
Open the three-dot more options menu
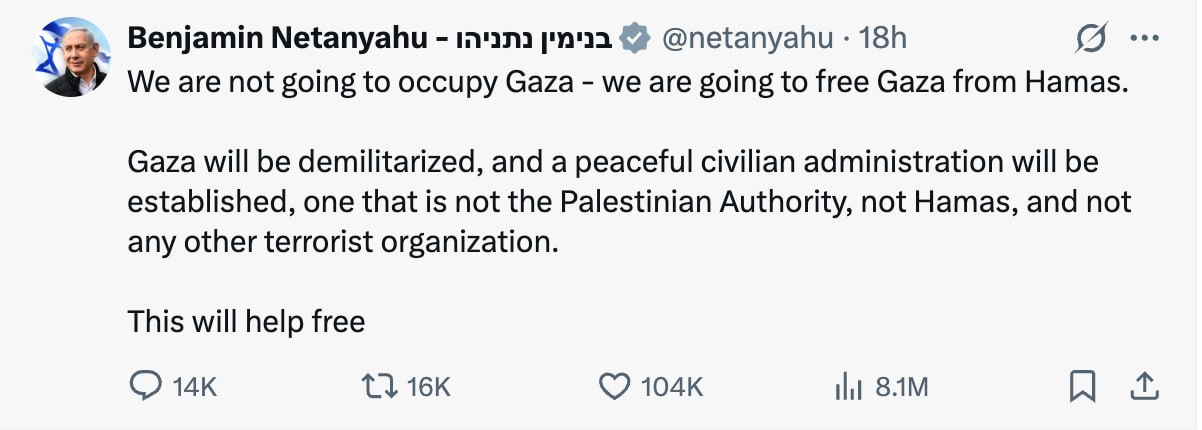coord(1143,39)
